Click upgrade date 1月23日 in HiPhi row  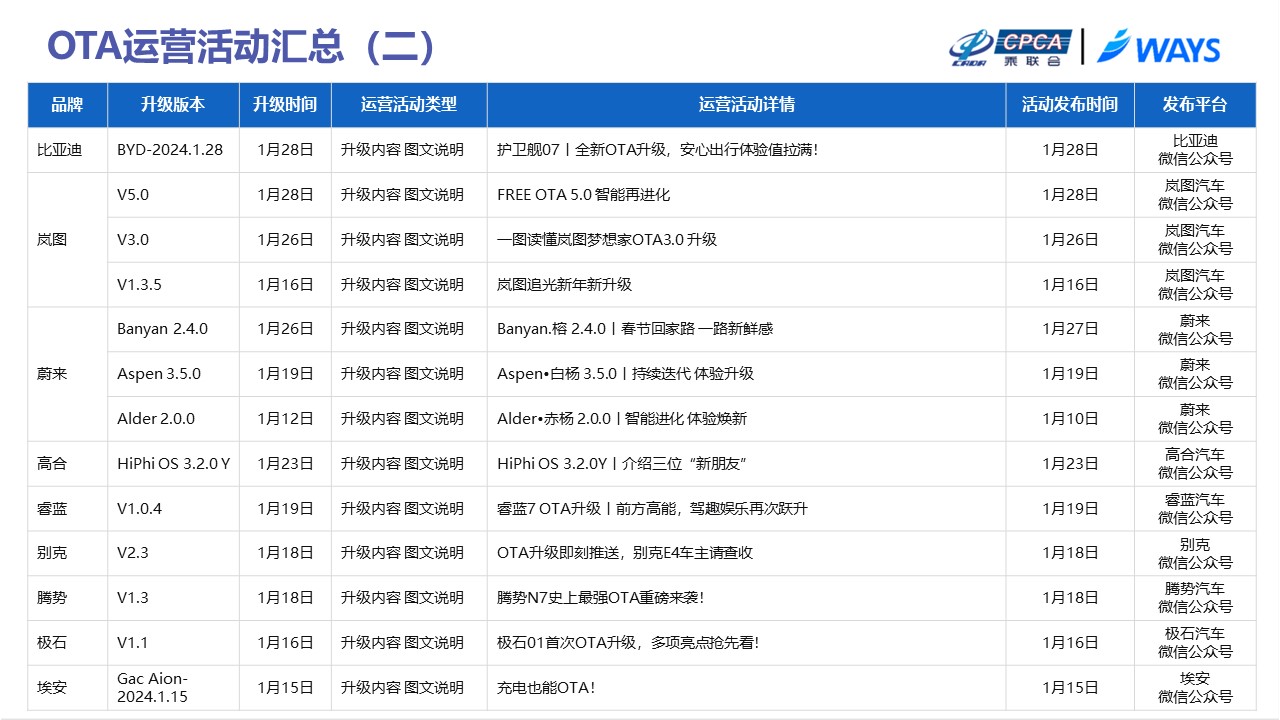[x=285, y=464]
